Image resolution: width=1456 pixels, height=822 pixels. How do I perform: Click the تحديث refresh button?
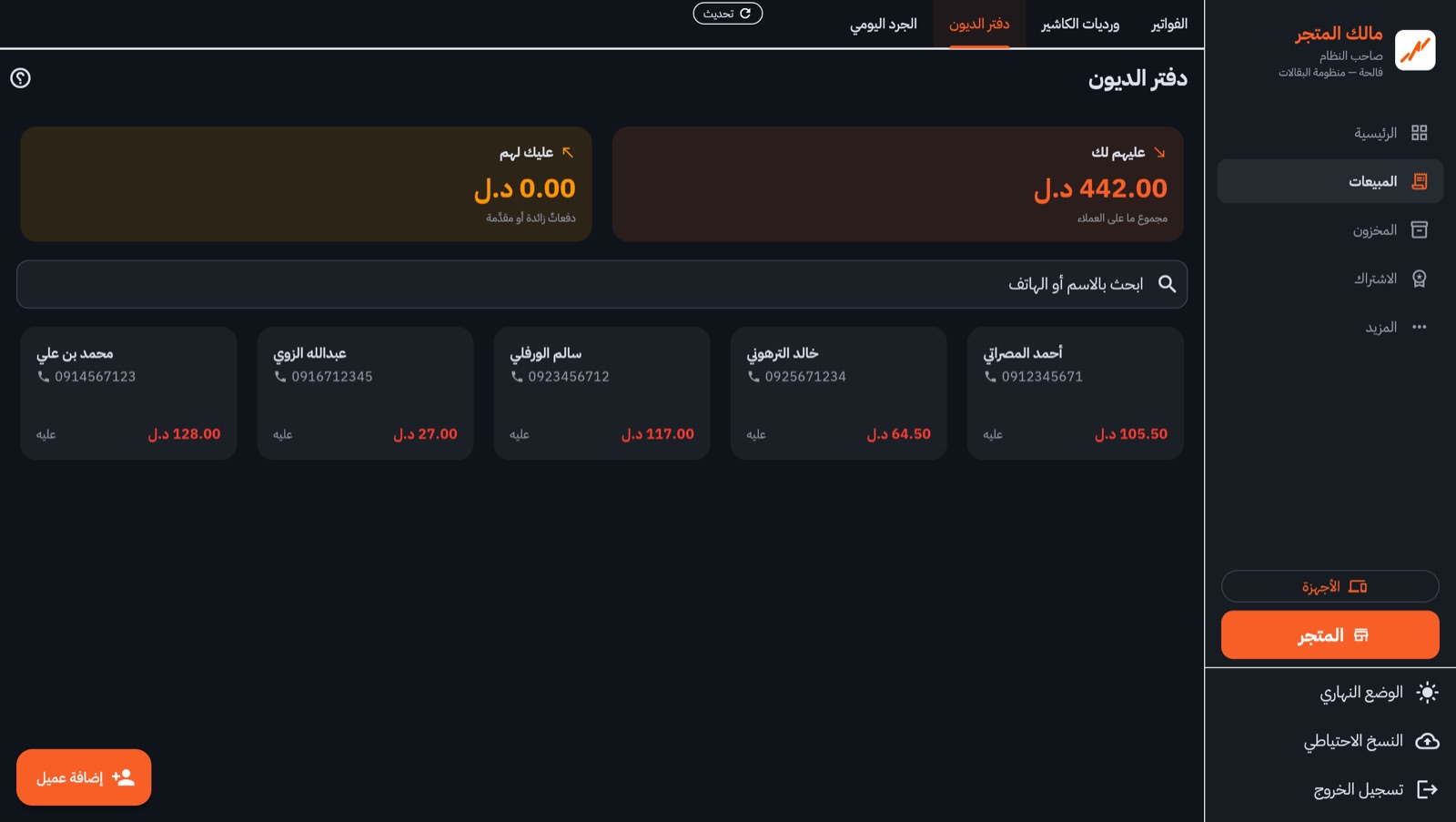[728, 14]
